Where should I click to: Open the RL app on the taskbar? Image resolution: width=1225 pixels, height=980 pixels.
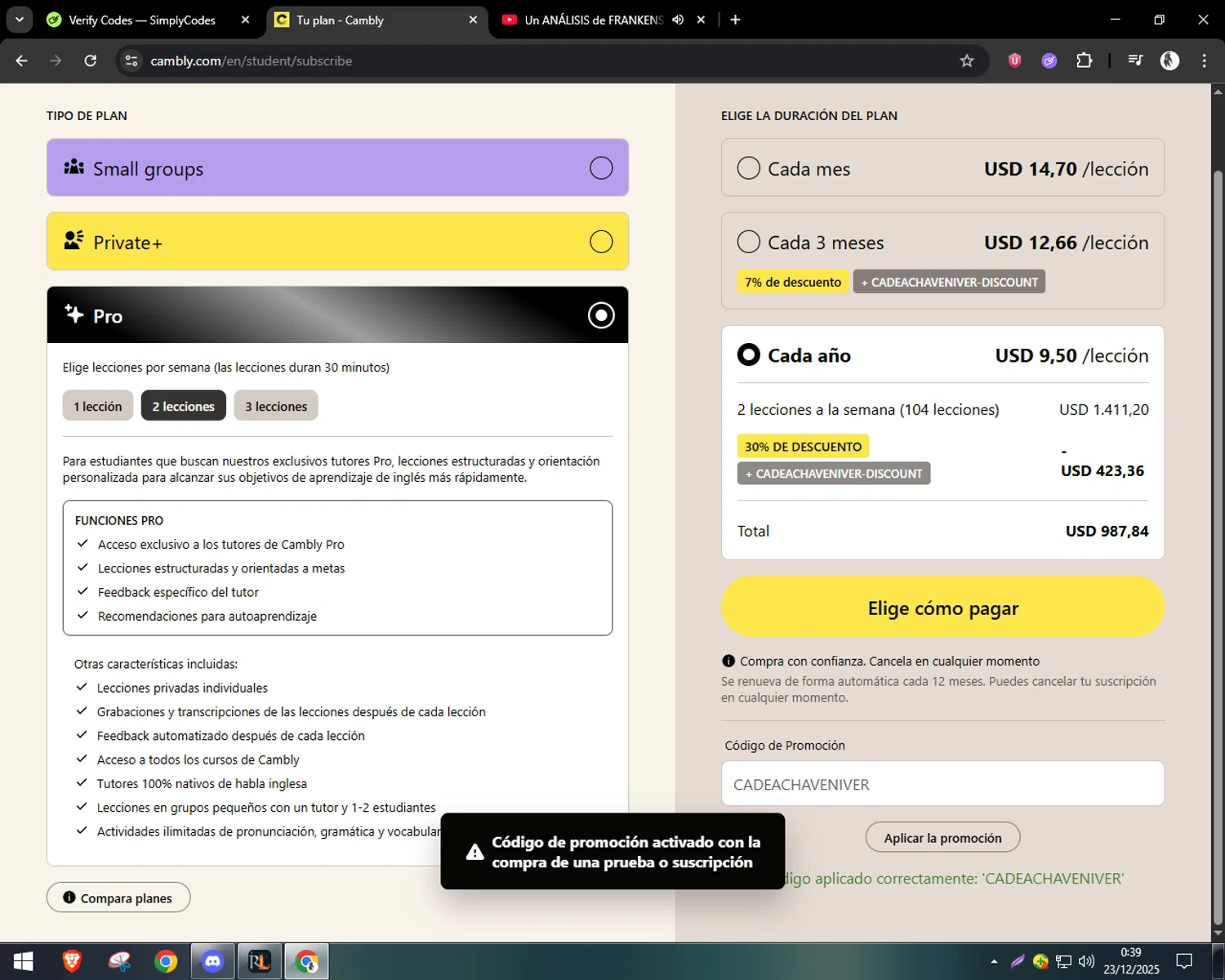click(260, 961)
